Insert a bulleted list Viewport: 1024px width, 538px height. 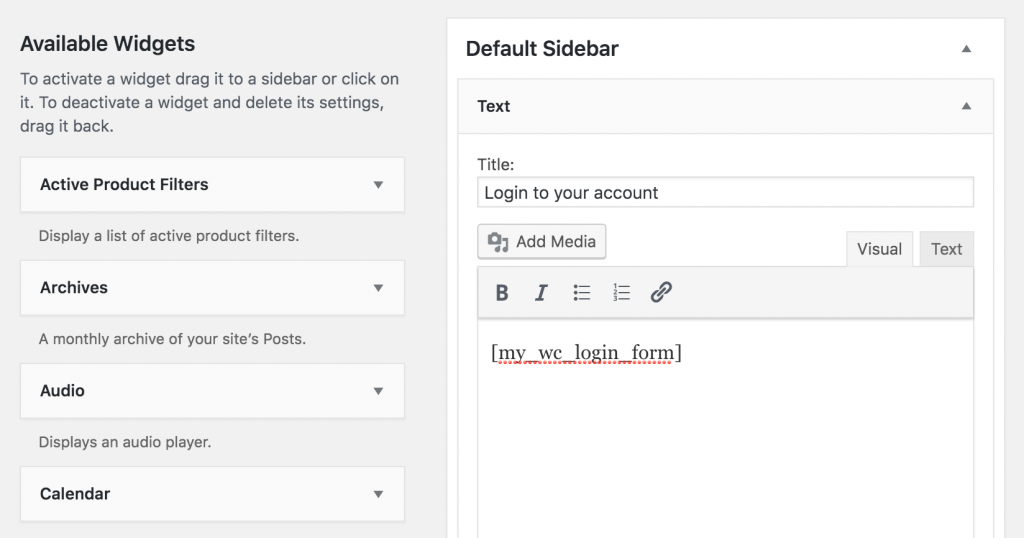click(581, 293)
